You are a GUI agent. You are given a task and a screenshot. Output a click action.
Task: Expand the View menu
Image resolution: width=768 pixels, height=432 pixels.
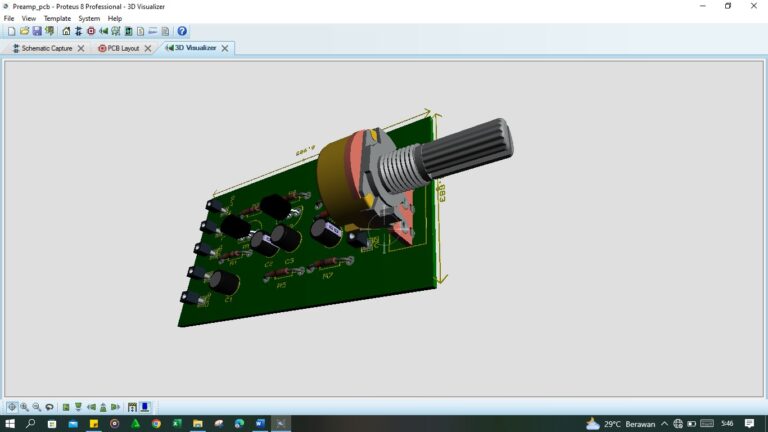click(x=29, y=18)
